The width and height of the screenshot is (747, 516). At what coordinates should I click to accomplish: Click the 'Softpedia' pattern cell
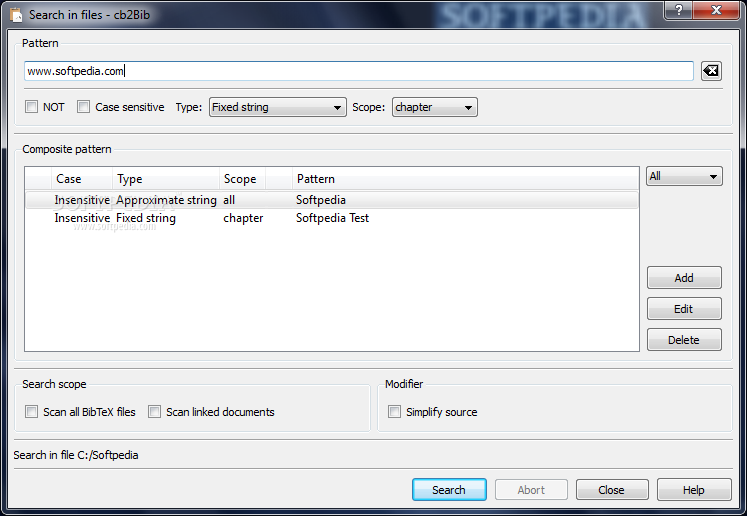click(321, 200)
